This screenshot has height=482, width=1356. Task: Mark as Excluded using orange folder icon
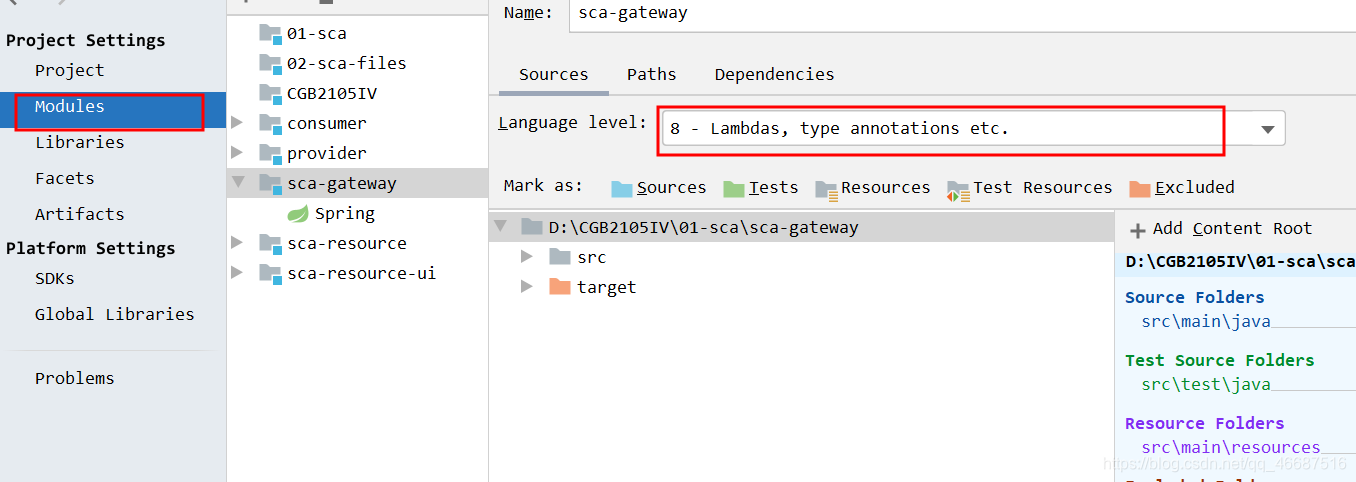[1140, 188]
